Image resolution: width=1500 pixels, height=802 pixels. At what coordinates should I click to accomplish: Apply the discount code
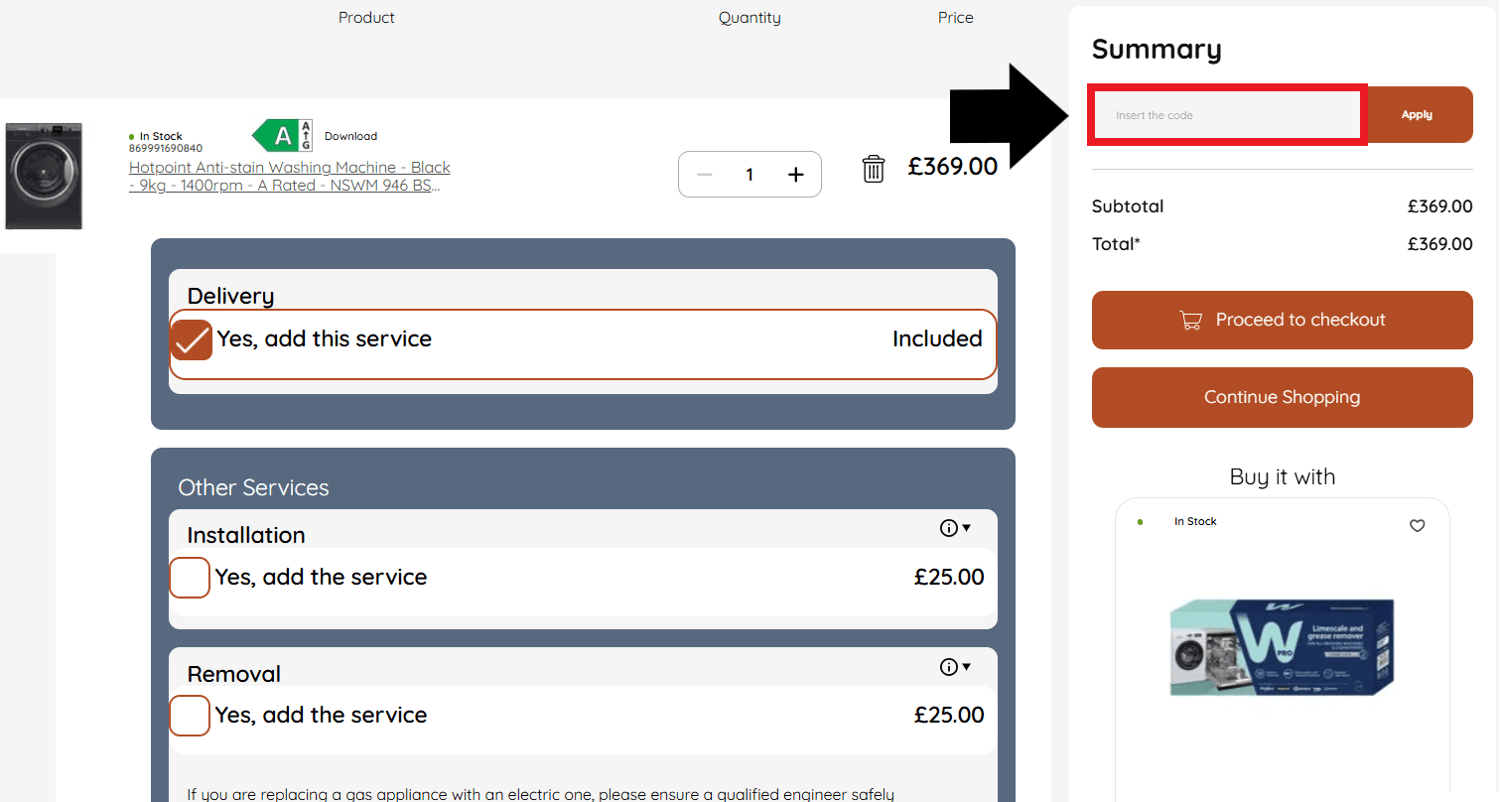[x=1418, y=115]
